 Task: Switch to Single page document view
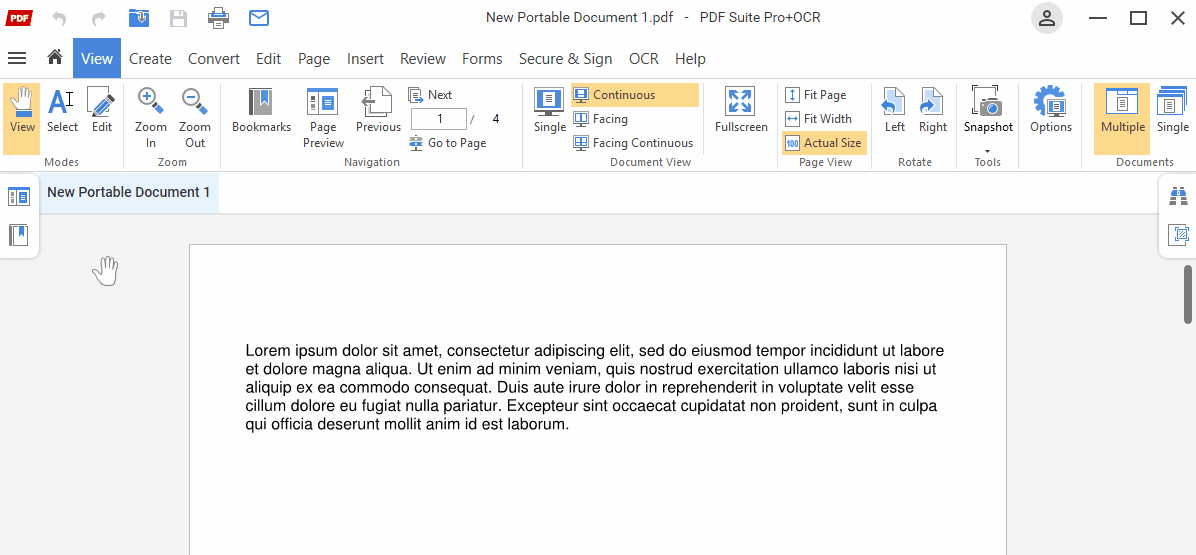coord(549,111)
